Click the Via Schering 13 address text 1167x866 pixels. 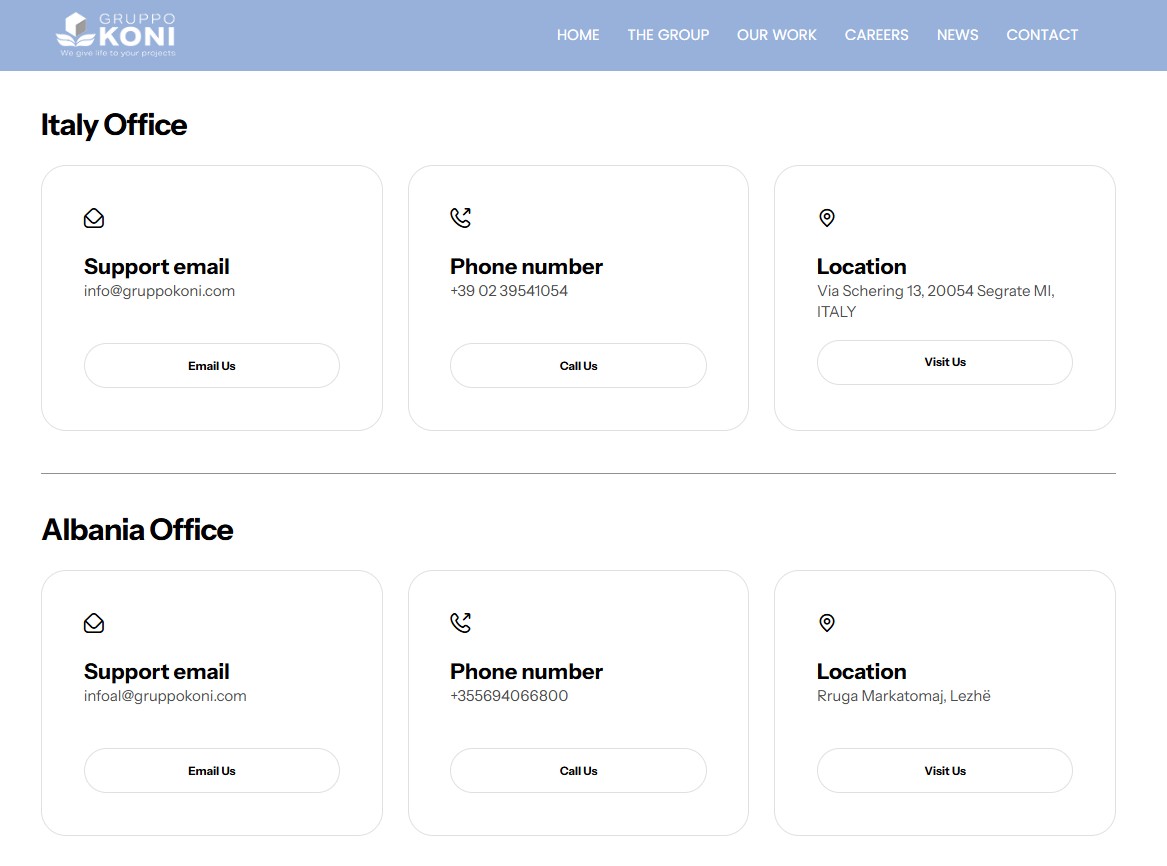(x=936, y=301)
